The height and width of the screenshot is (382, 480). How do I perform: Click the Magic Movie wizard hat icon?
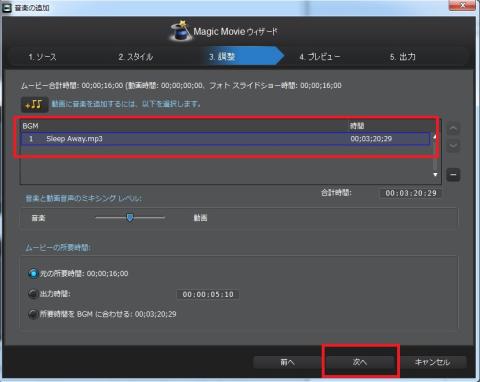pos(180,31)
